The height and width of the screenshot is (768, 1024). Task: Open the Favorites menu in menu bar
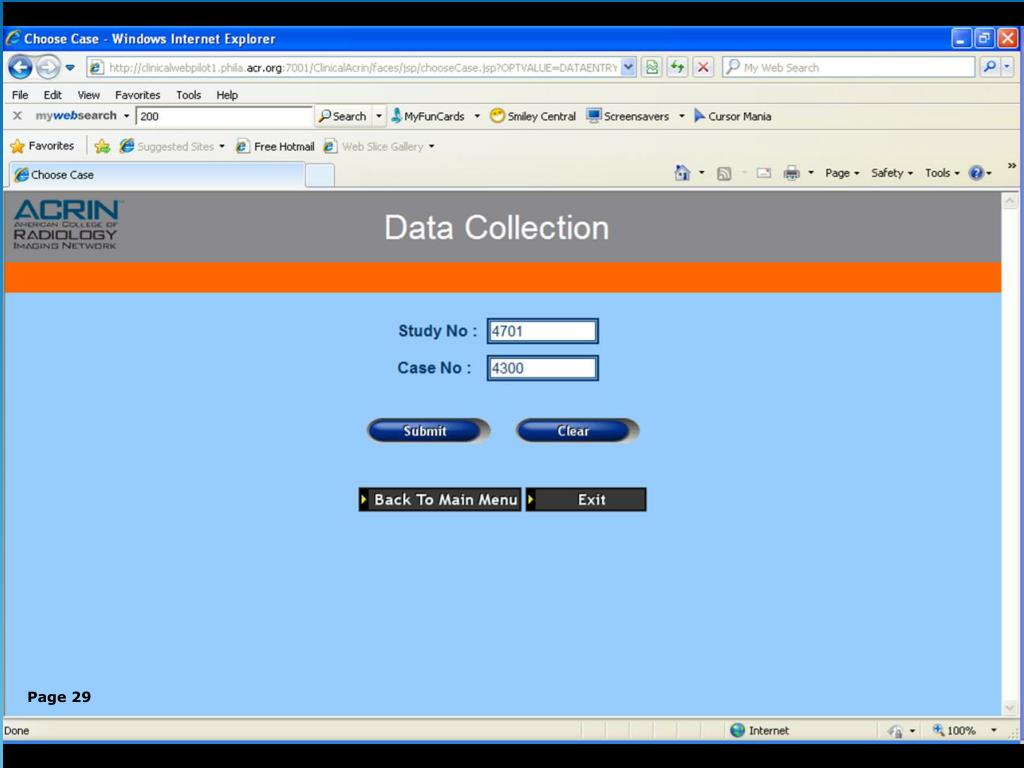pos(137,95)
